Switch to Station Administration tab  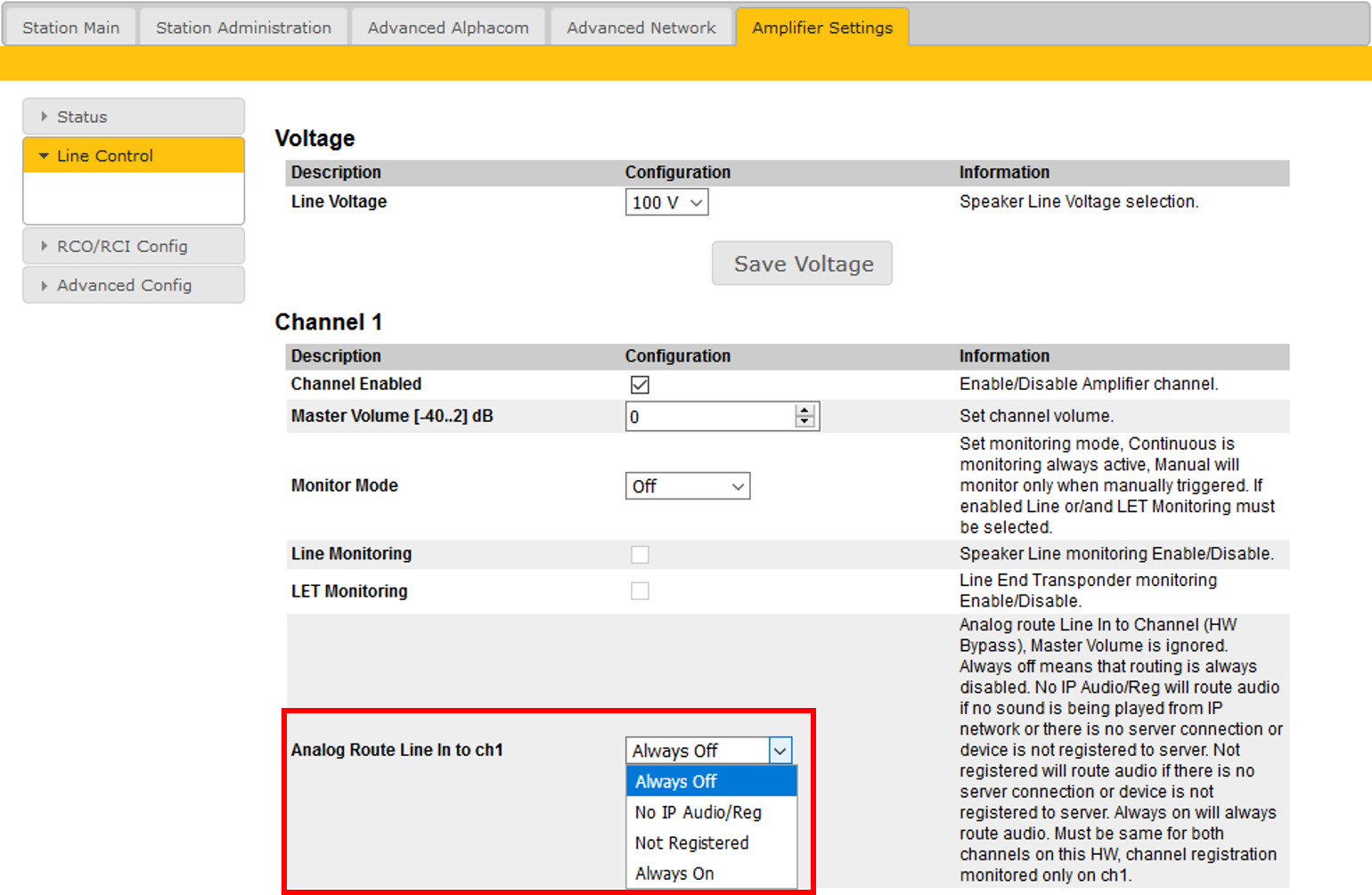(x=243, y=28)
